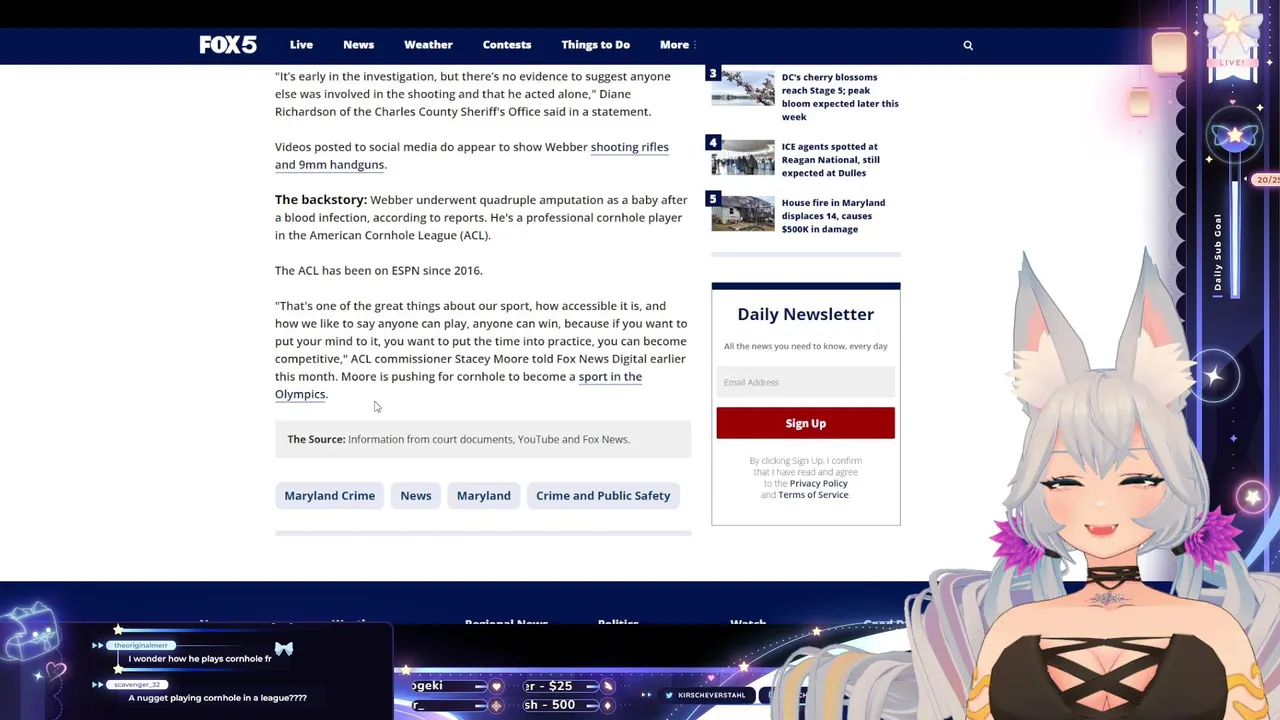Click the red Sign Up button
This screenshot has height=720, width=1280.
(805, 423)
